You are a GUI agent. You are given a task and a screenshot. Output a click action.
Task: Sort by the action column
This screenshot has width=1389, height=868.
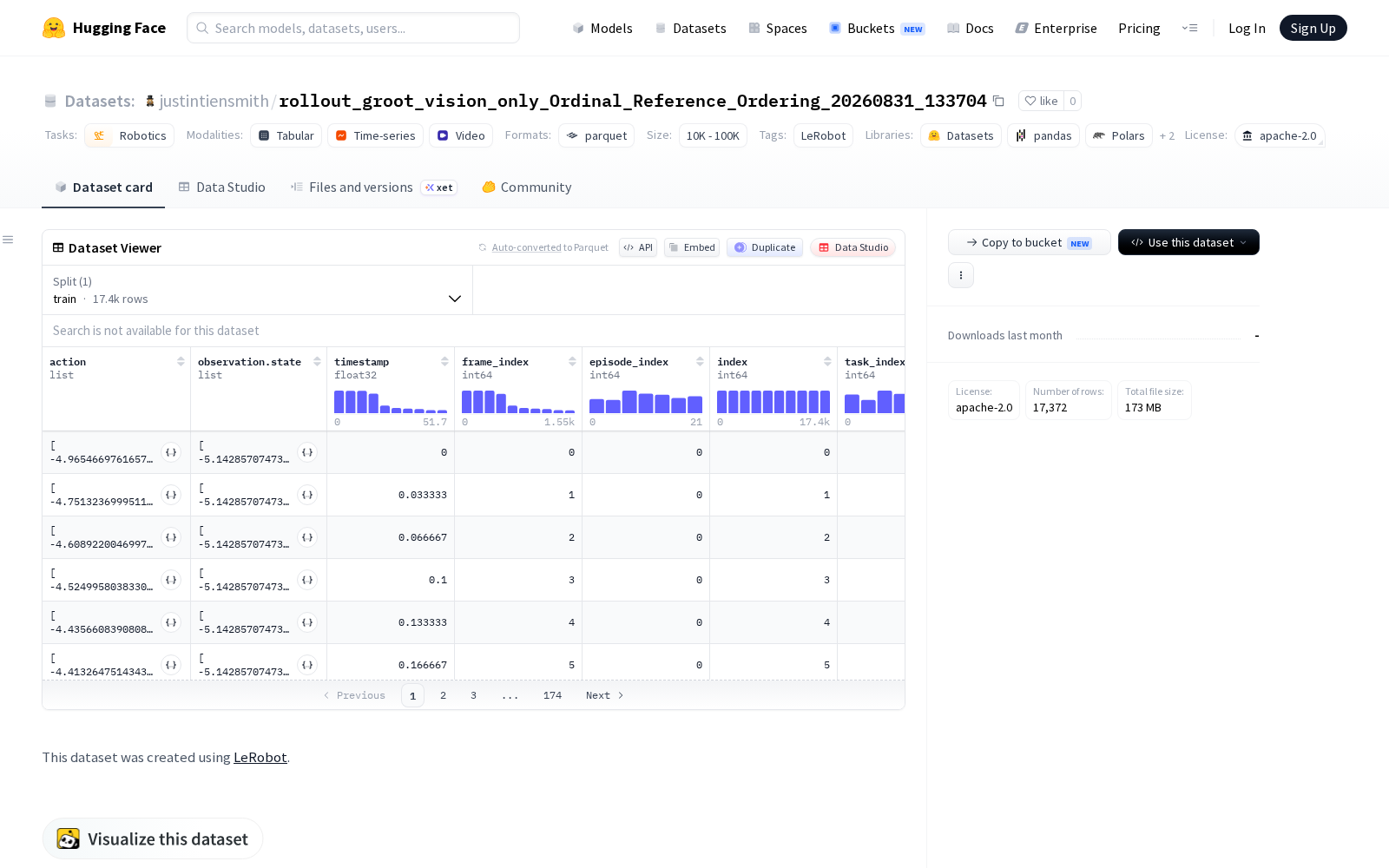coord(181,362)
